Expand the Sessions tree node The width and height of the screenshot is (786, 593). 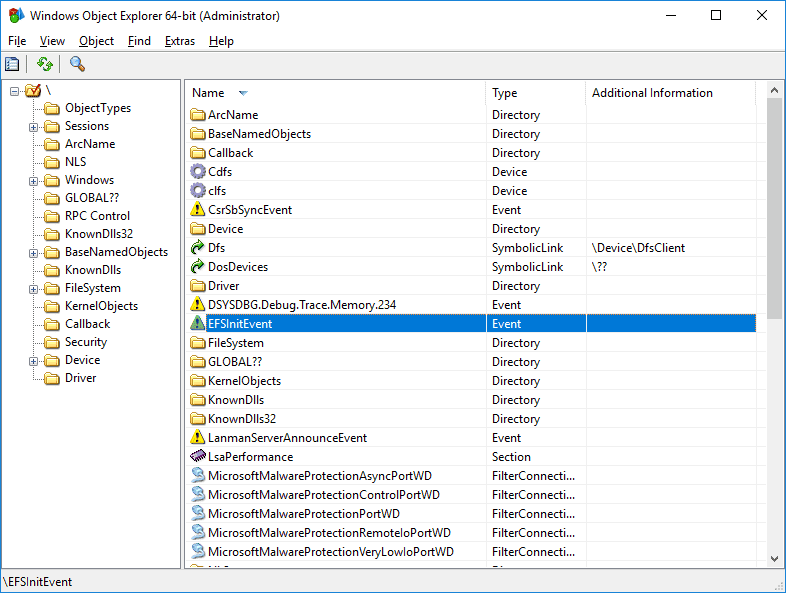coord(33,127)
